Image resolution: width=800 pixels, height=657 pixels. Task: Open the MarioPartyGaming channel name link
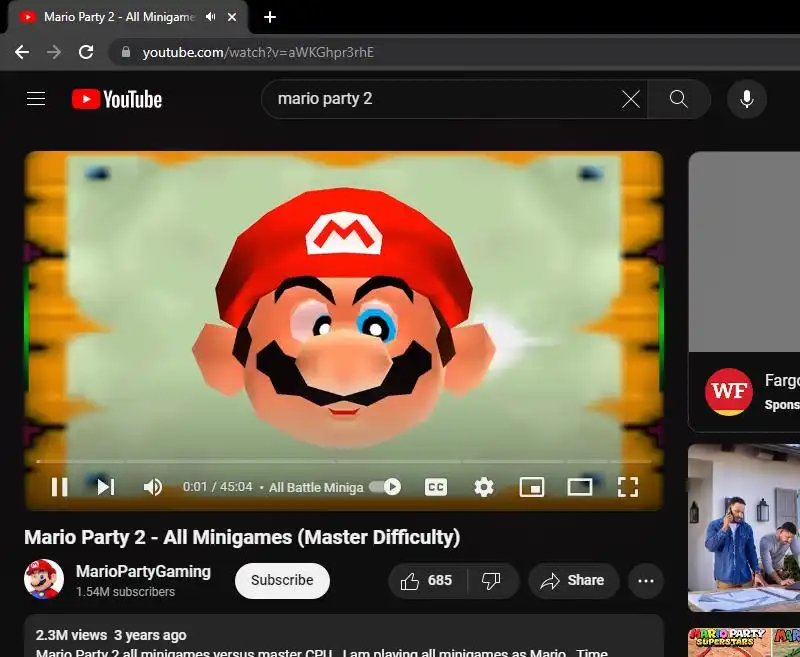tap(143, 572)
